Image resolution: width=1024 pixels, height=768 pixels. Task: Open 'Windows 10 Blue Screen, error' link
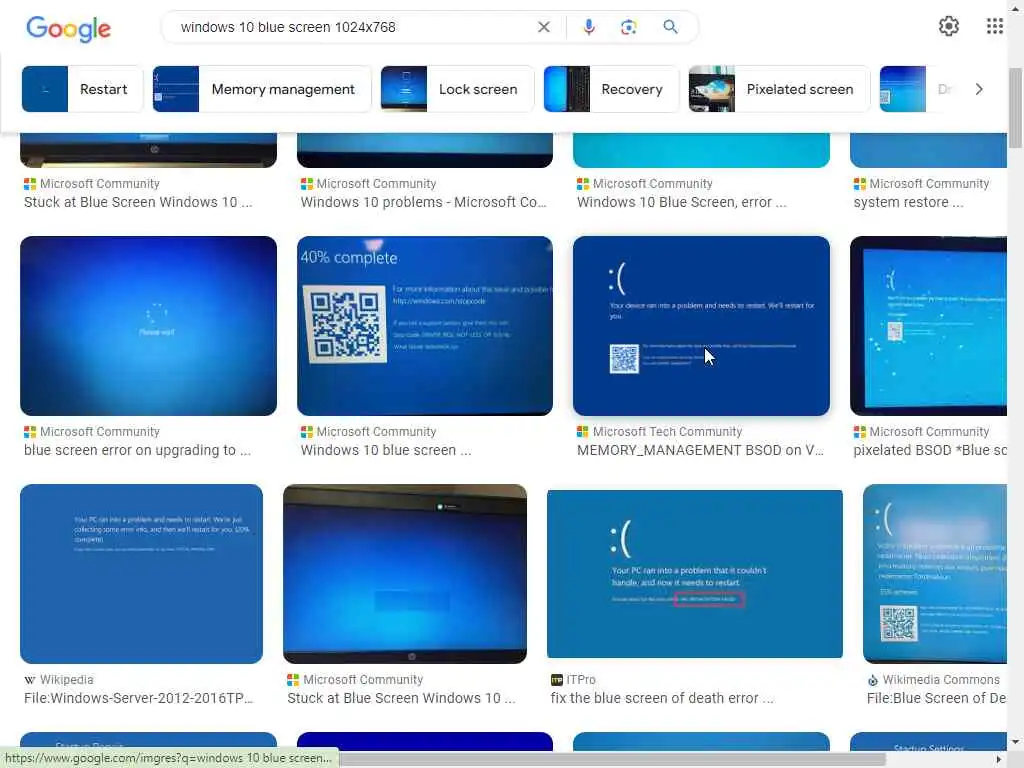681,202
